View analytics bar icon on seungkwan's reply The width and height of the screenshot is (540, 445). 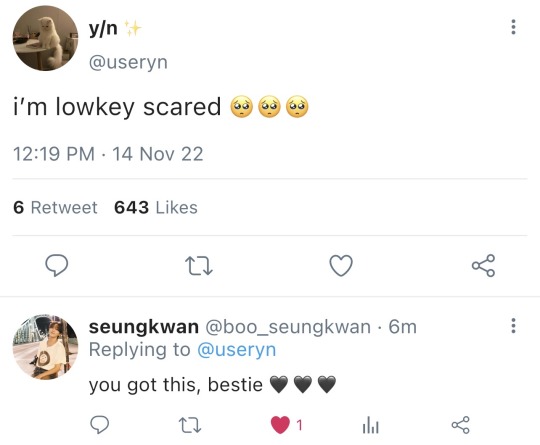point(371,425)
